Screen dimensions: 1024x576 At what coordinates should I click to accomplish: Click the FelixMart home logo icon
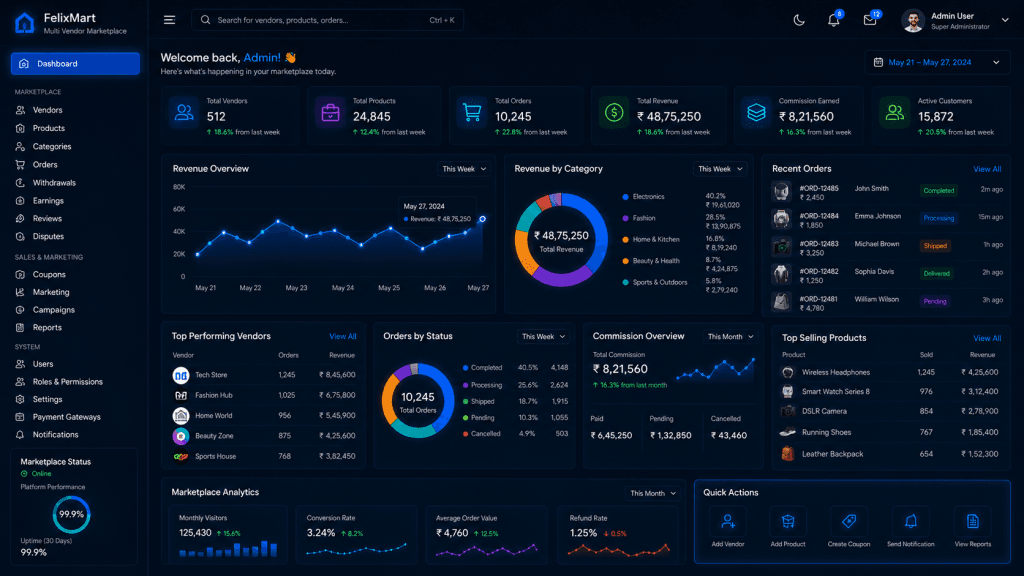click(24, 24)
